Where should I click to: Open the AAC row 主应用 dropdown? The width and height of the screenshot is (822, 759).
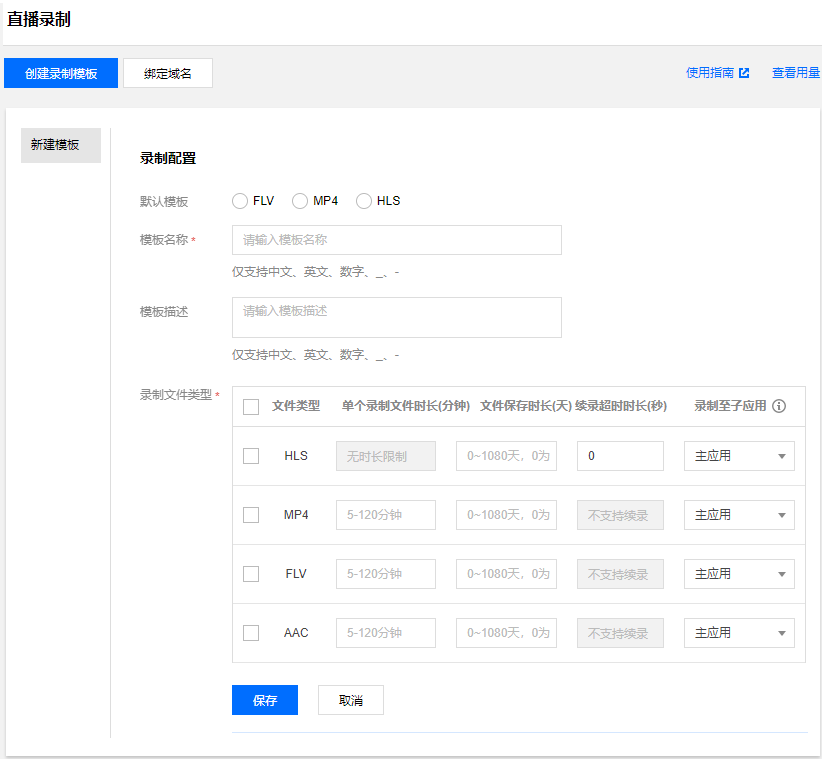pyautogui.click(x=739, y=633)
